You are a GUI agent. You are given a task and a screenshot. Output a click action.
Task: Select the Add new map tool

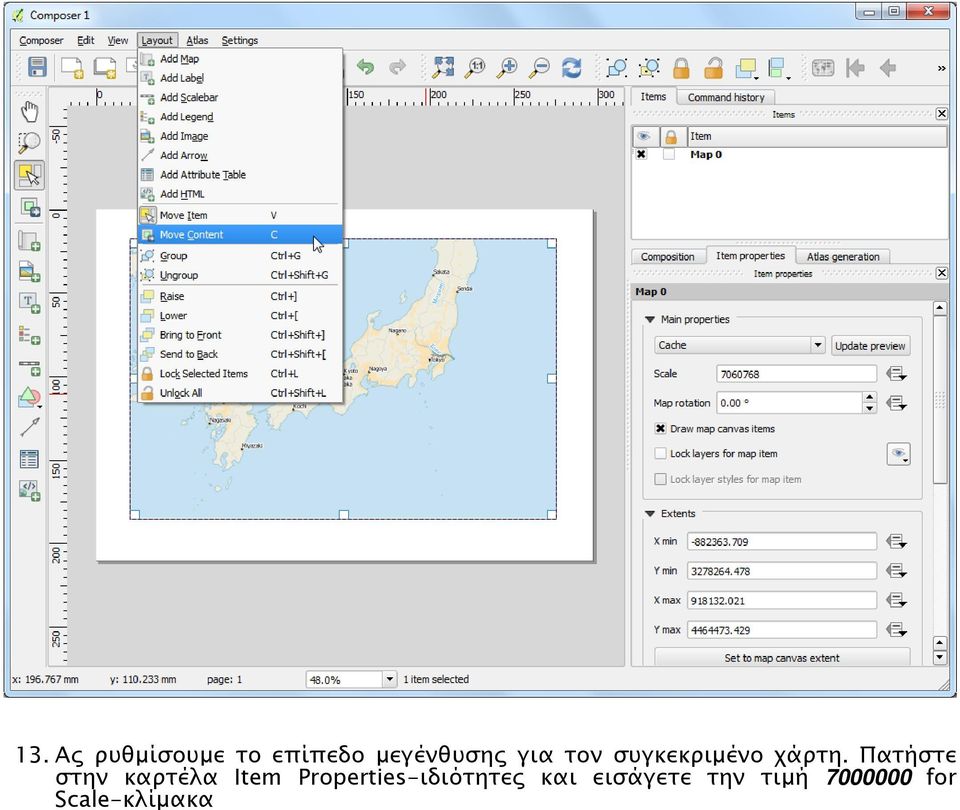tap(29, 241)
